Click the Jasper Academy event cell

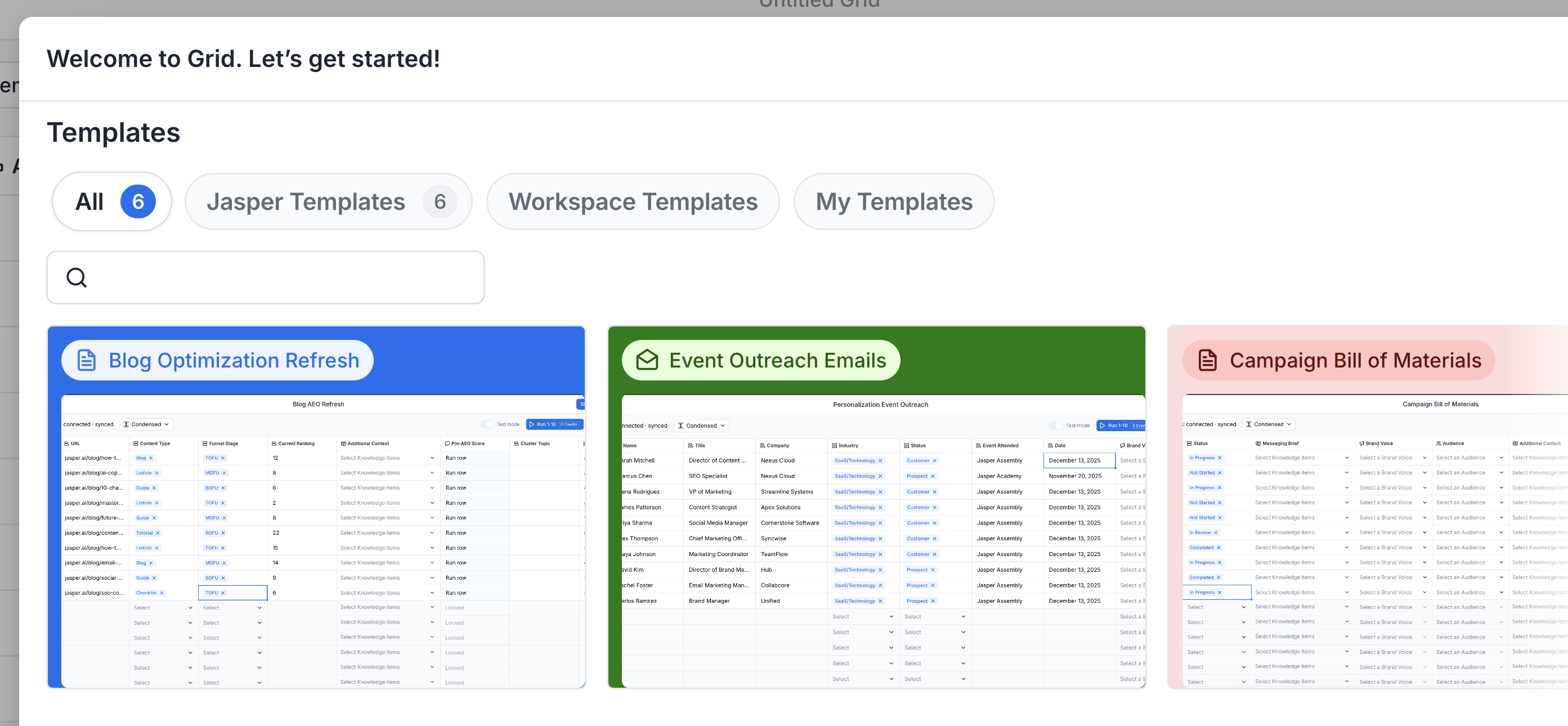(1007, 476)
